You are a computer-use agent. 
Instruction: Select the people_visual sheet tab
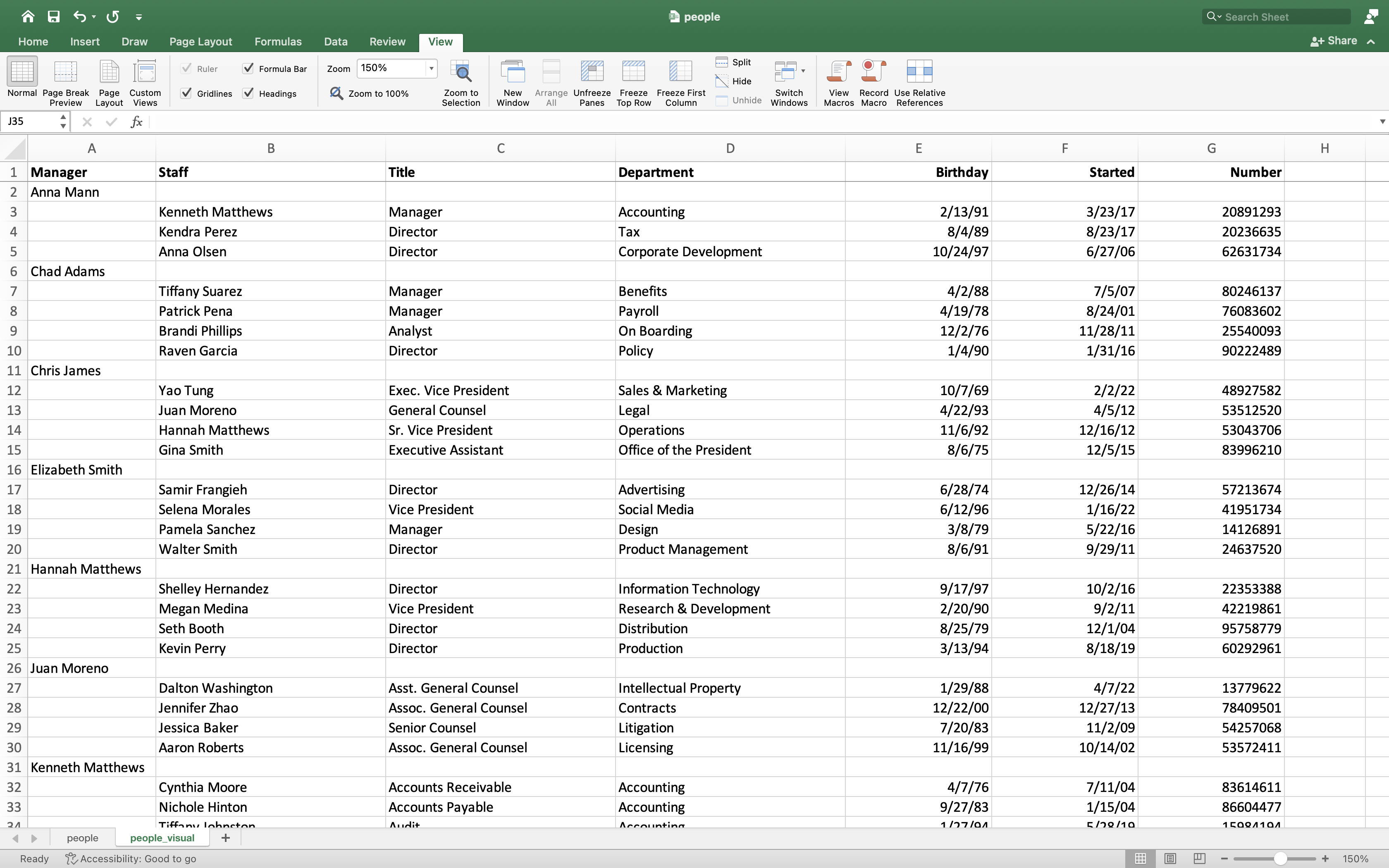162,838
